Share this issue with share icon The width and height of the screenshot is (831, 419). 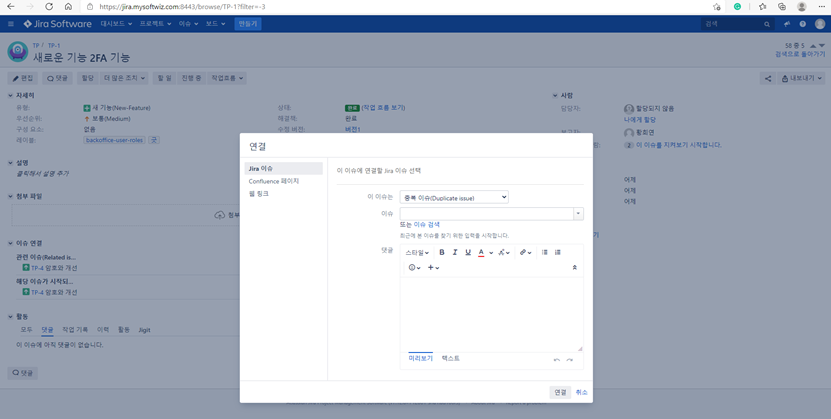tap(768, 78)
